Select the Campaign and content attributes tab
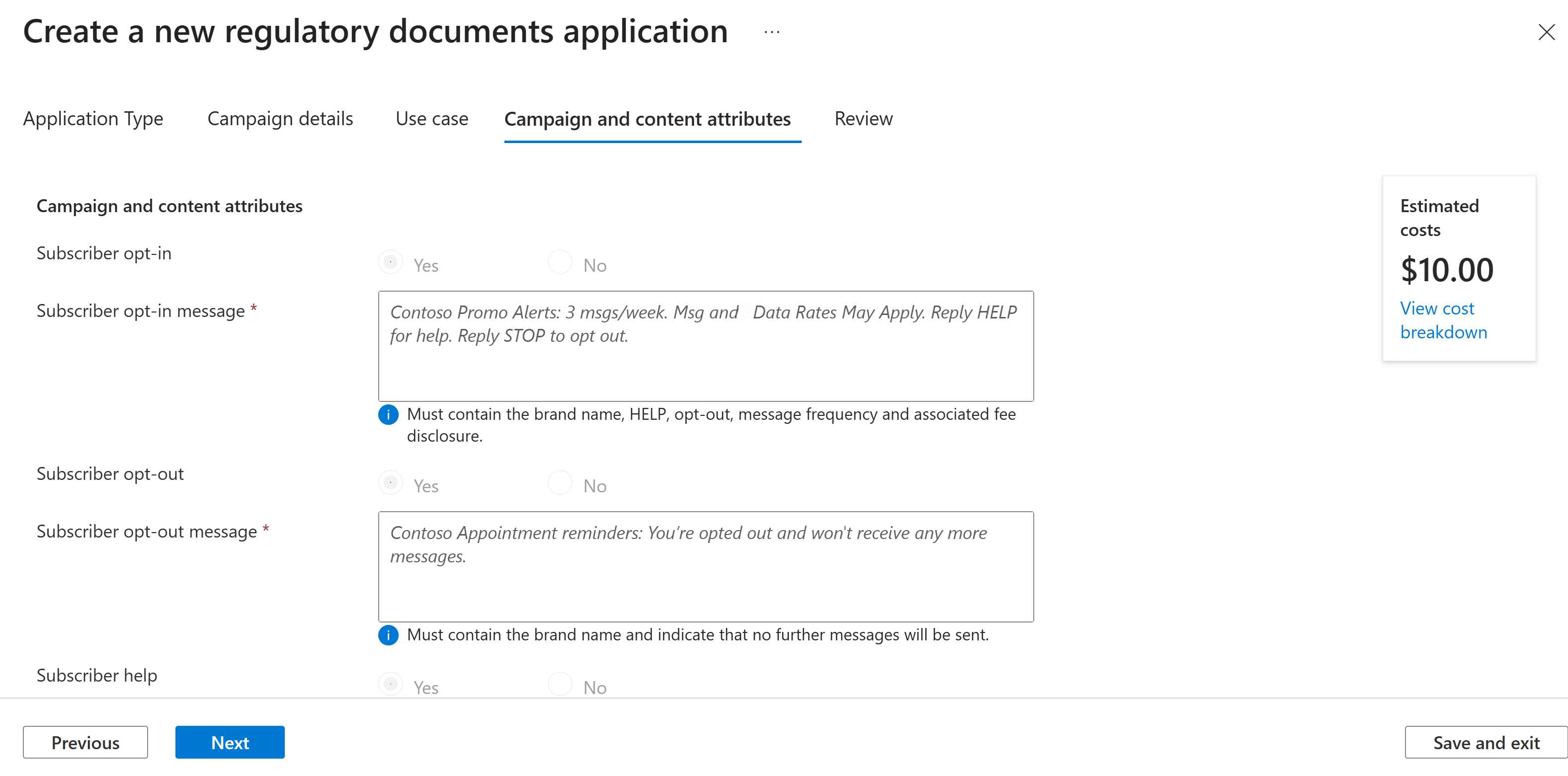Viewport: 1568px width, 776px height. pyautogui.click(x=648, y=119)
